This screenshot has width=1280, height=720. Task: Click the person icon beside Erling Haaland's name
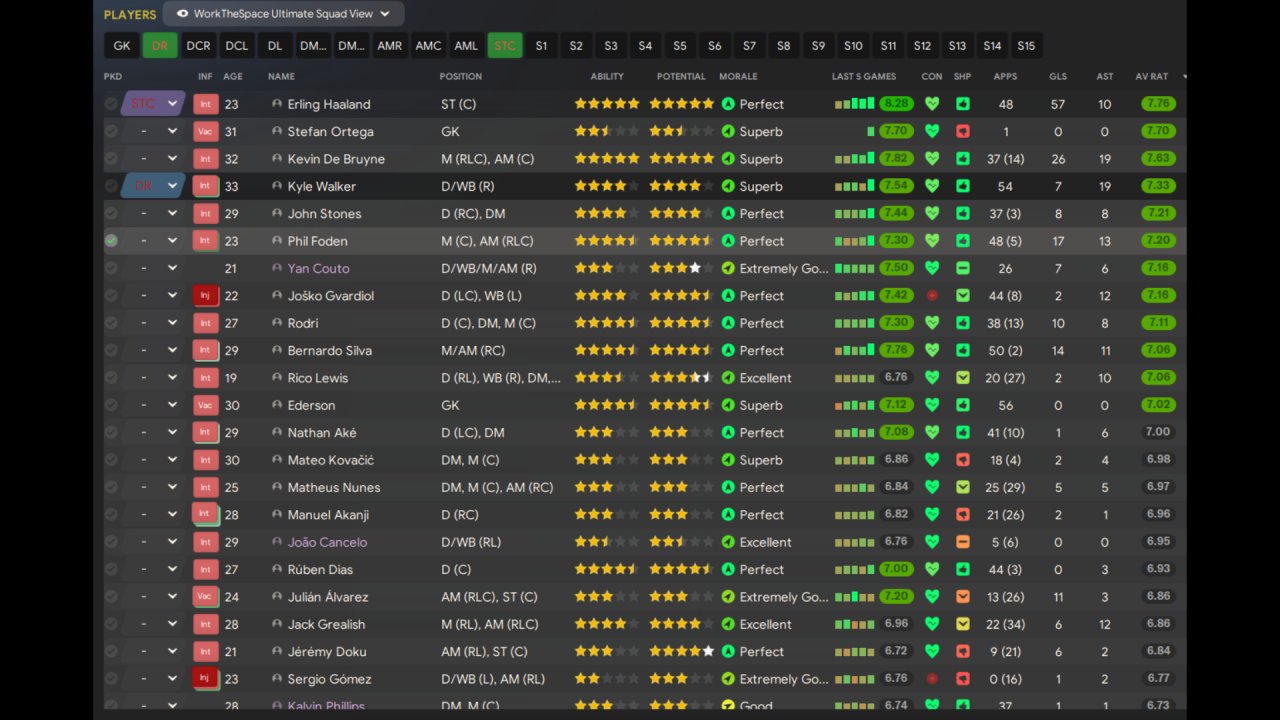click(277, 104)
